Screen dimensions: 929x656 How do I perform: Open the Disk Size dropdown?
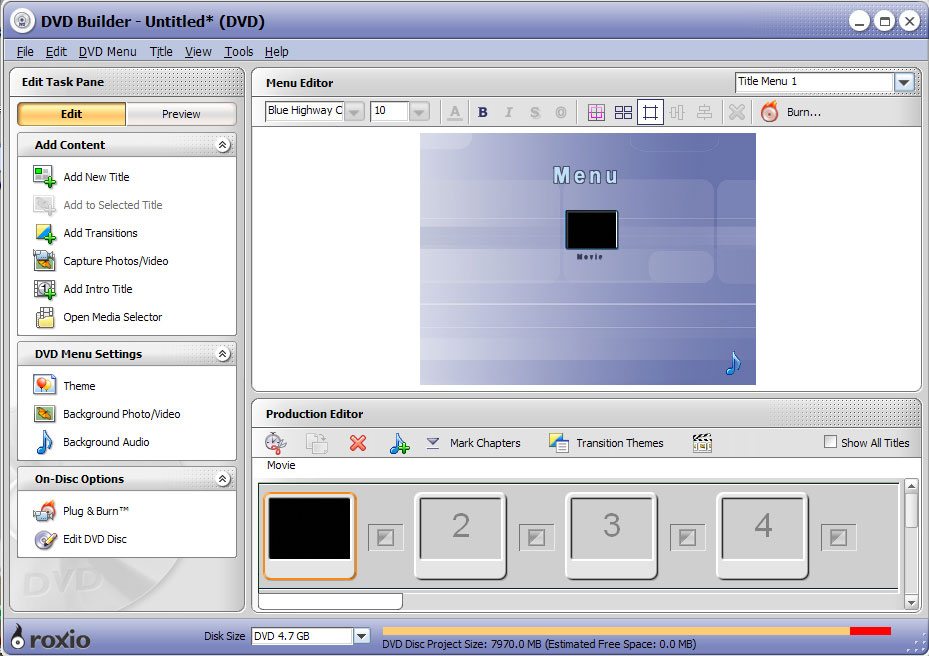pyautogui.click(x=362, y=635)
